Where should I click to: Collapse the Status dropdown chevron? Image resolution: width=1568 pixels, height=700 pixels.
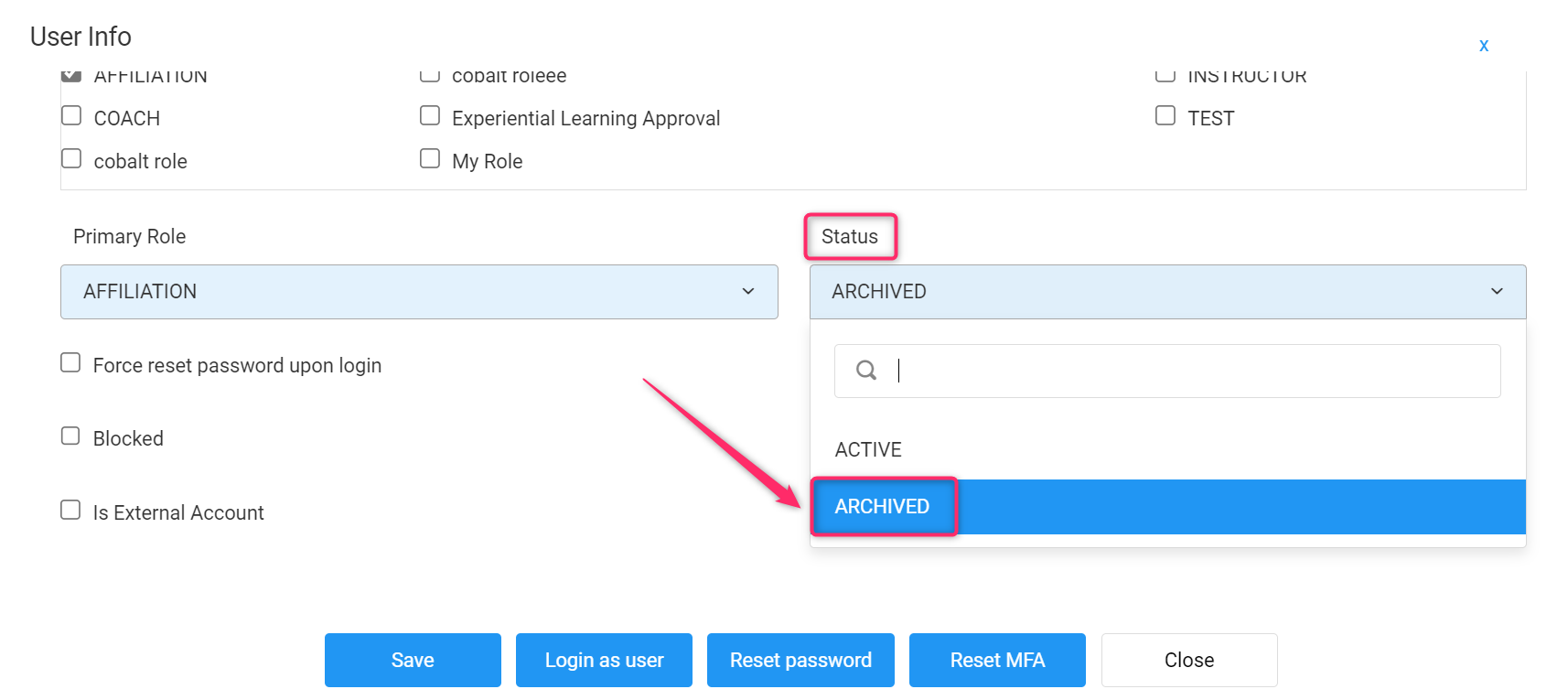(1496, 291)
